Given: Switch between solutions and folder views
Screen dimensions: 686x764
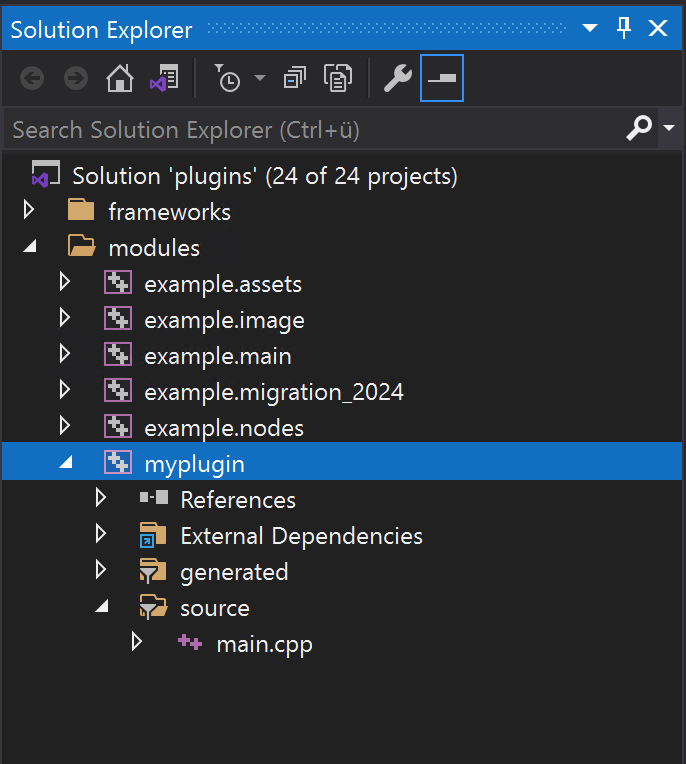Looking at the screenshot, I should coord(164,79).
